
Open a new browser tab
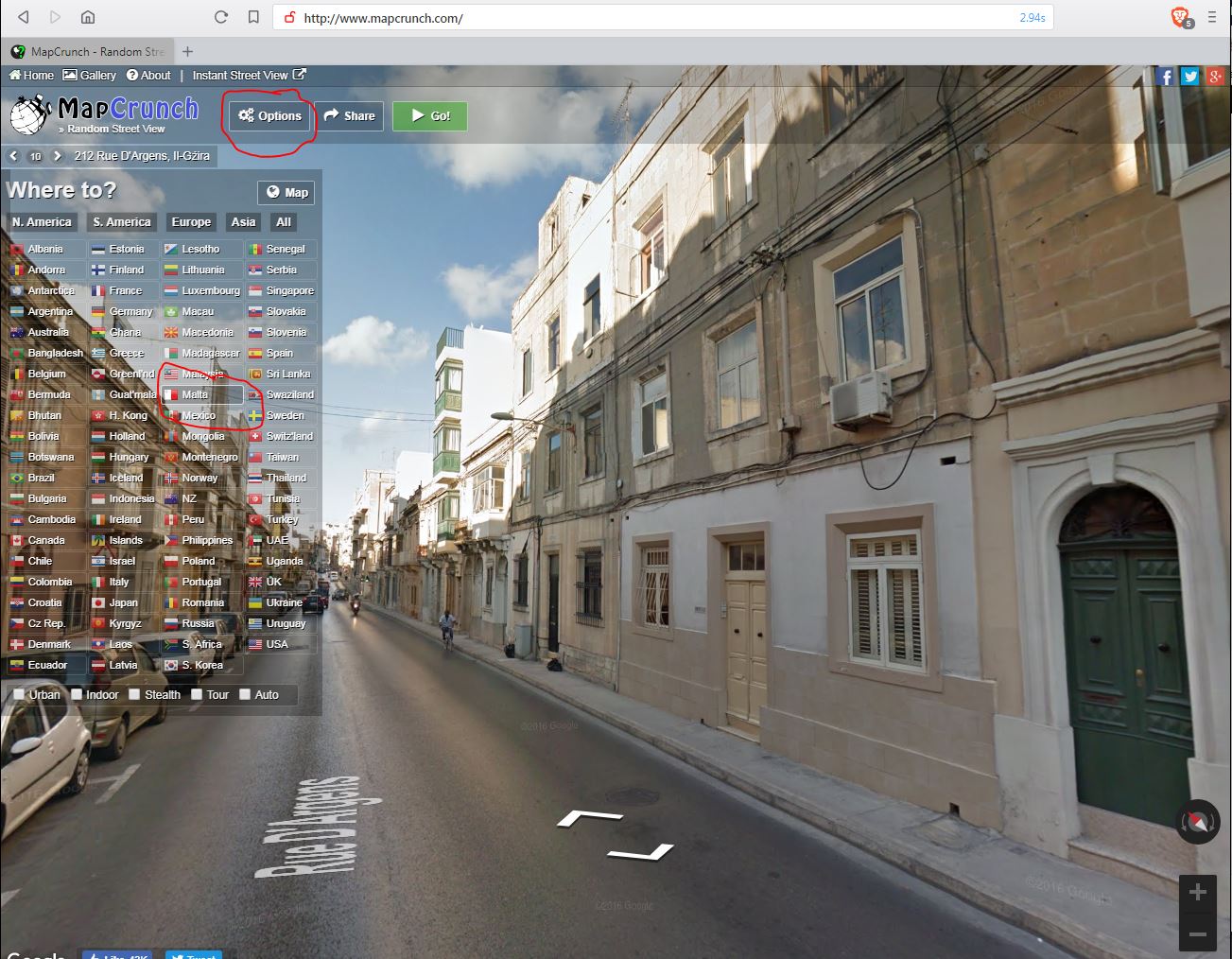pos(187,52)
